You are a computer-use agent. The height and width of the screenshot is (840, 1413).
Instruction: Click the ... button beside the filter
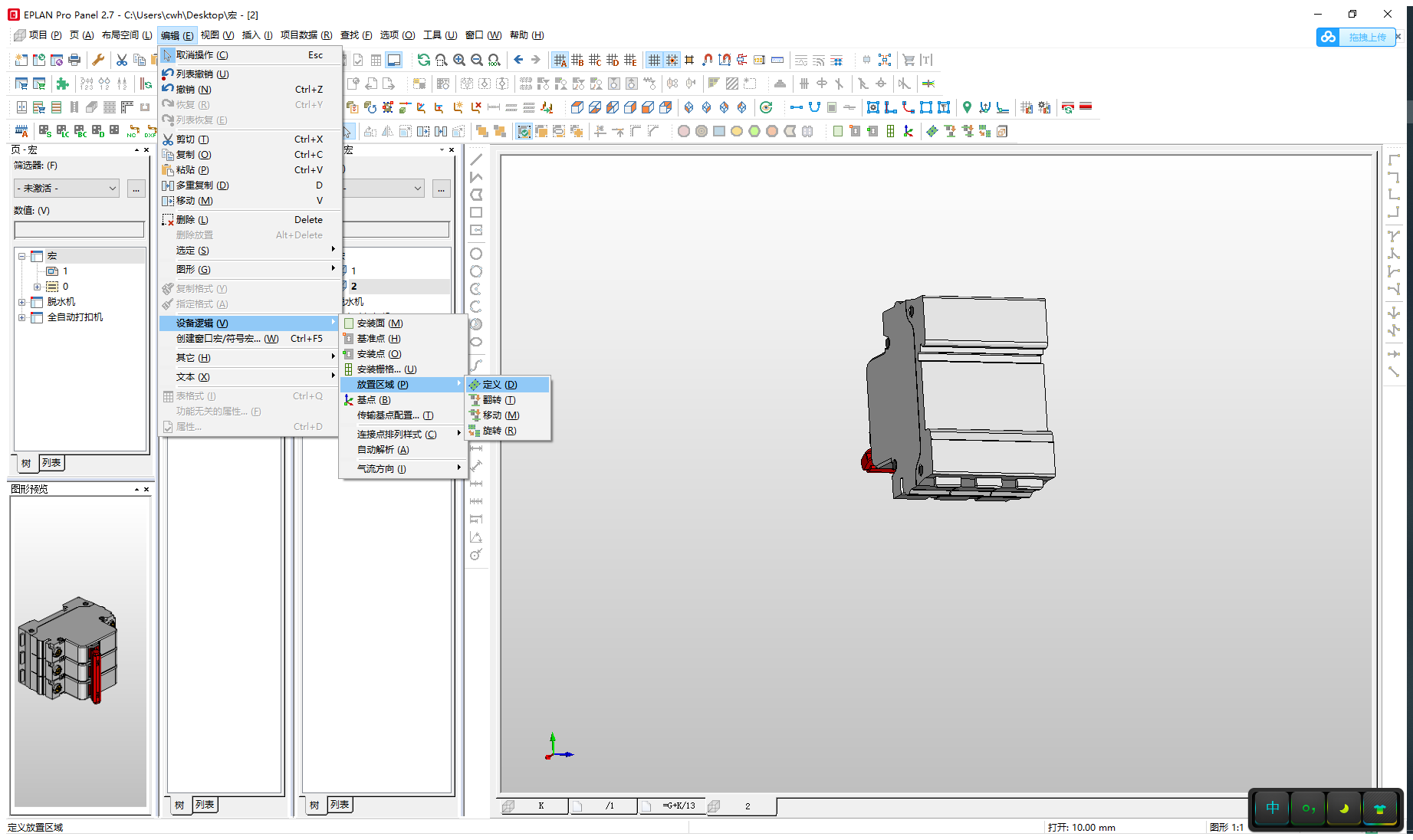point(136,189)
